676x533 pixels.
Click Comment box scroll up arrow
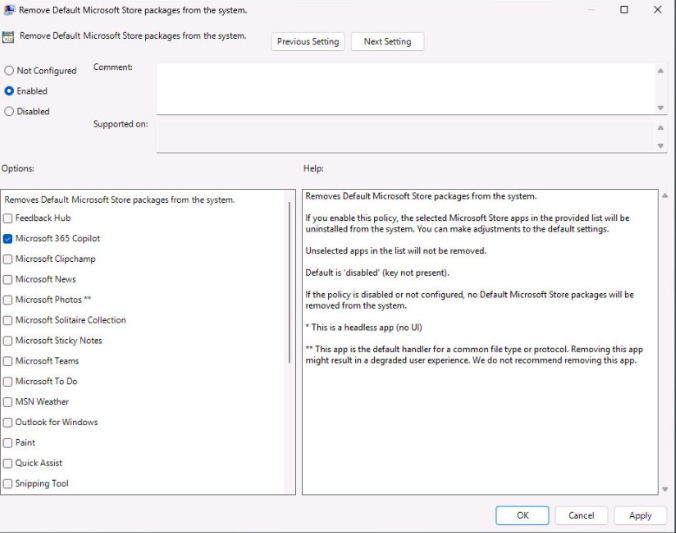660,71
